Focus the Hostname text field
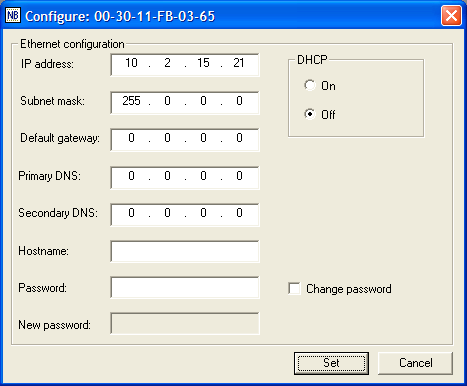 185,251
